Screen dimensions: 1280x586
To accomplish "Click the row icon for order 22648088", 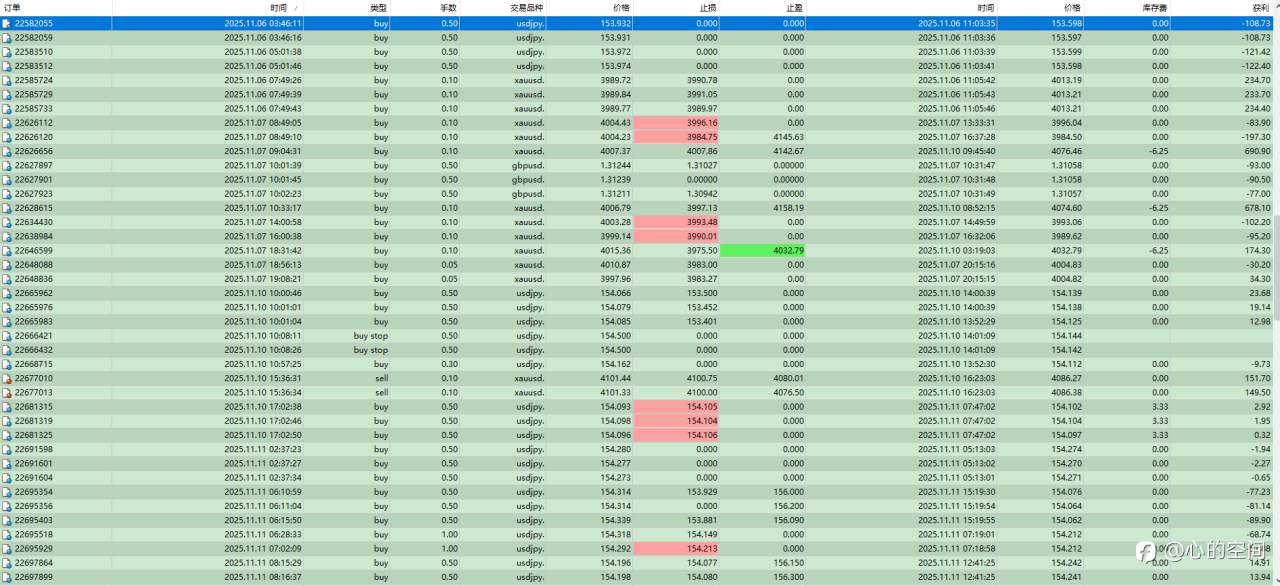I will (x=6, y=265).
